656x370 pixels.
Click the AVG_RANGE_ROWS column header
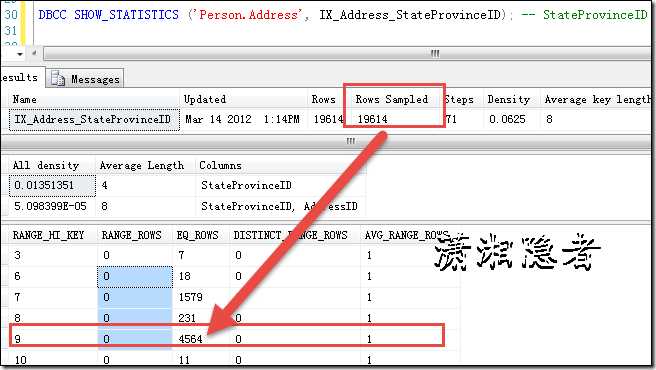[410, 235]
